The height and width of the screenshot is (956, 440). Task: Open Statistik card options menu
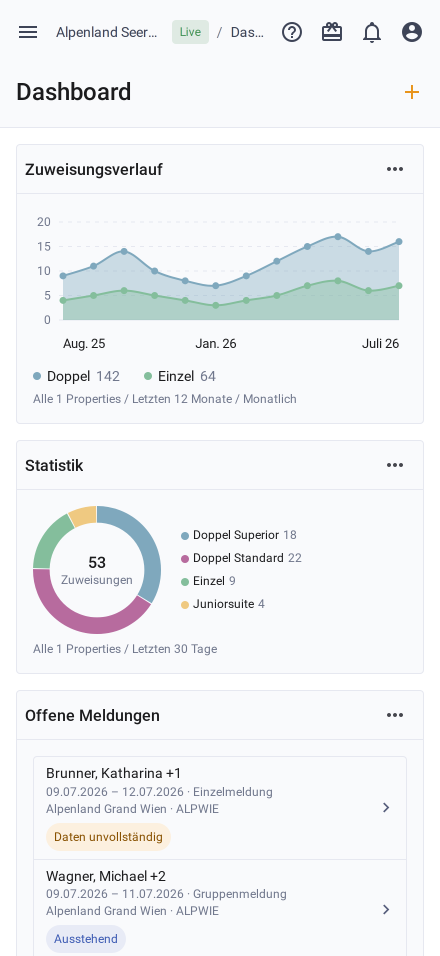coord(395,465)
